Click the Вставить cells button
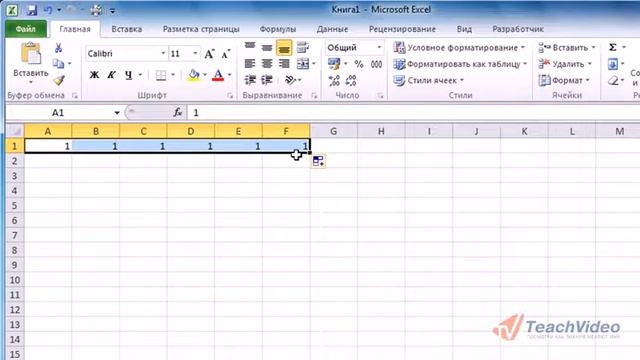The width and height of the screenshot is (640, 360). coord(566,48)
